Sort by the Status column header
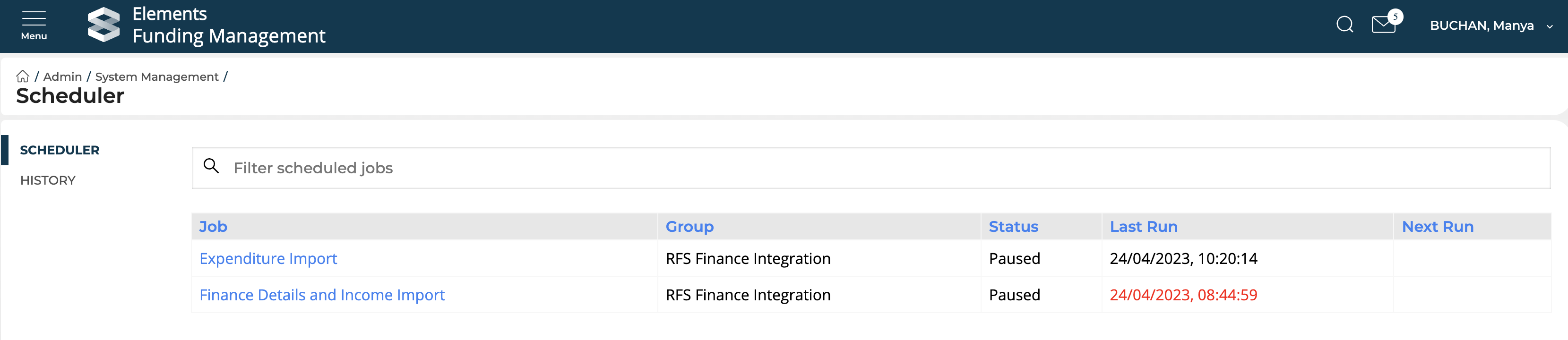The image size is (1568, 340). click(1013, 227)
